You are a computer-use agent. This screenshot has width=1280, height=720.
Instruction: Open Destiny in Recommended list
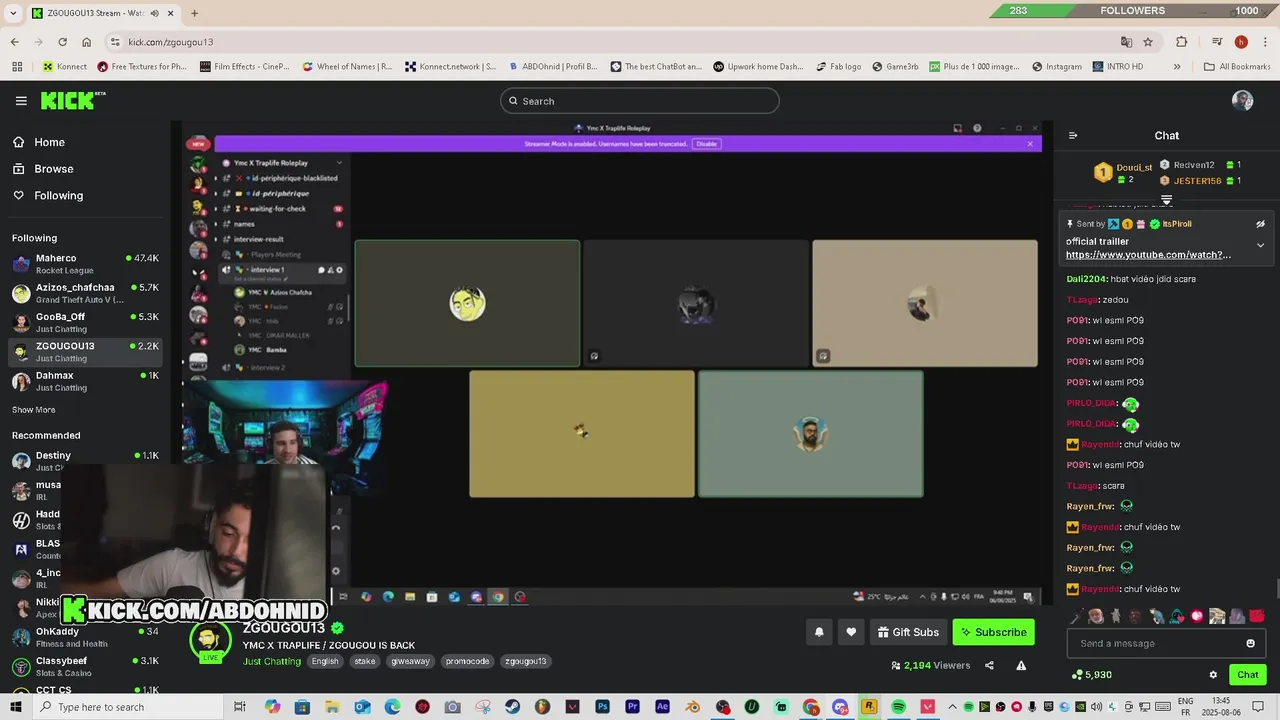click(x=85, y=461)
